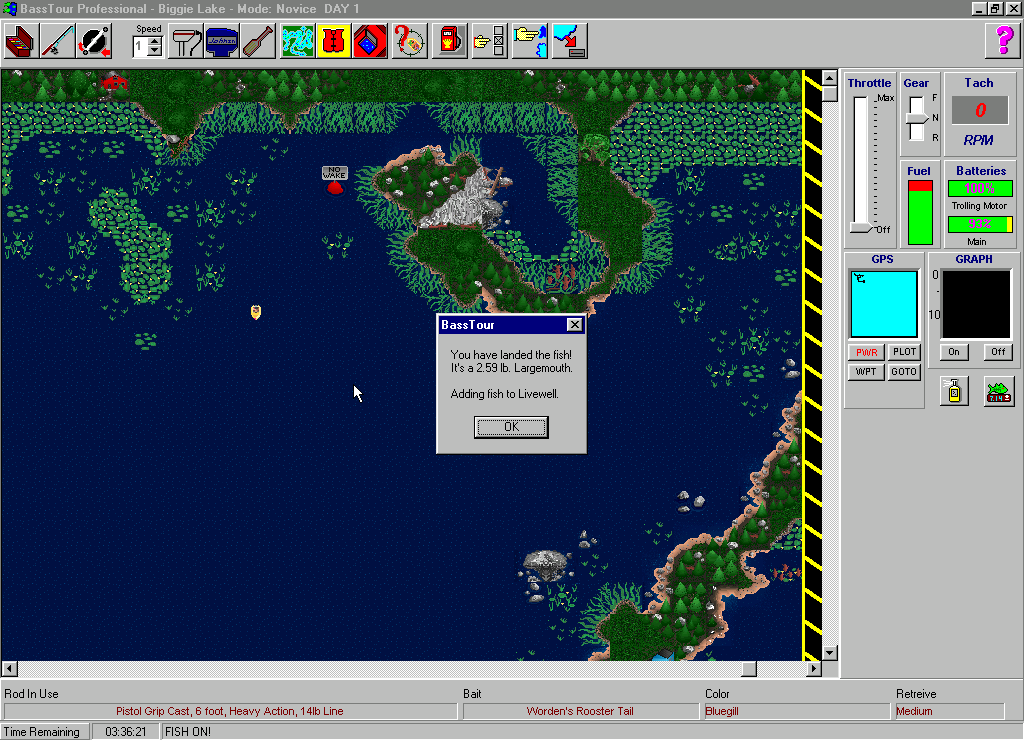Click the NO WAKE buoy

(334, 181)
